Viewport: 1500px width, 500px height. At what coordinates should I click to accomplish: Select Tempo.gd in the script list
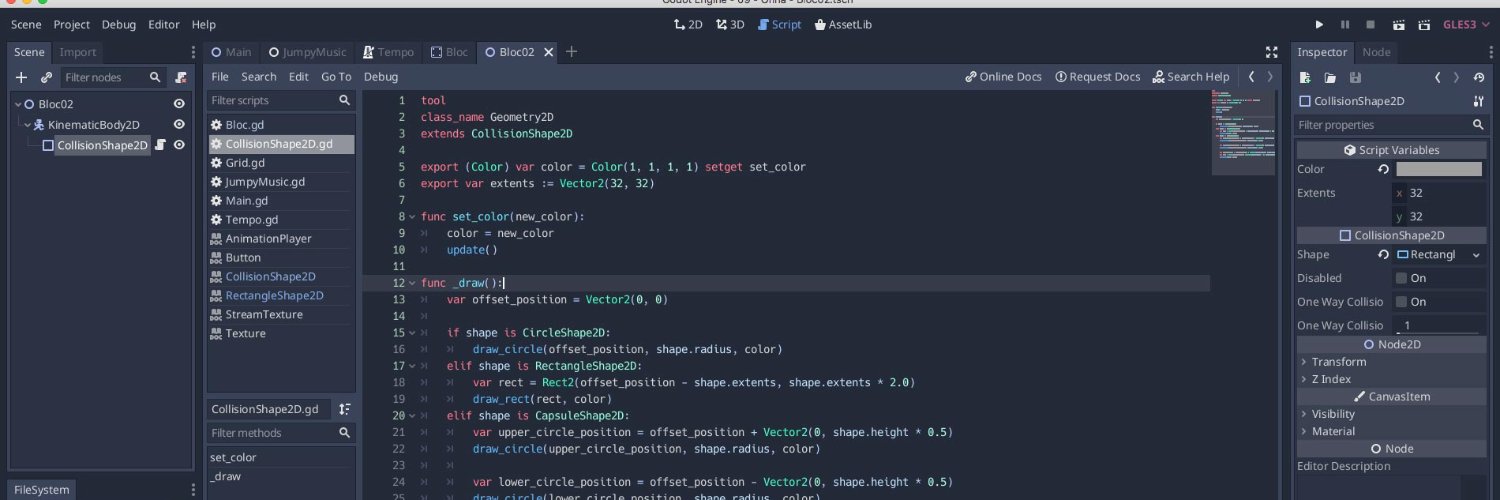click(x=281, y=220)
